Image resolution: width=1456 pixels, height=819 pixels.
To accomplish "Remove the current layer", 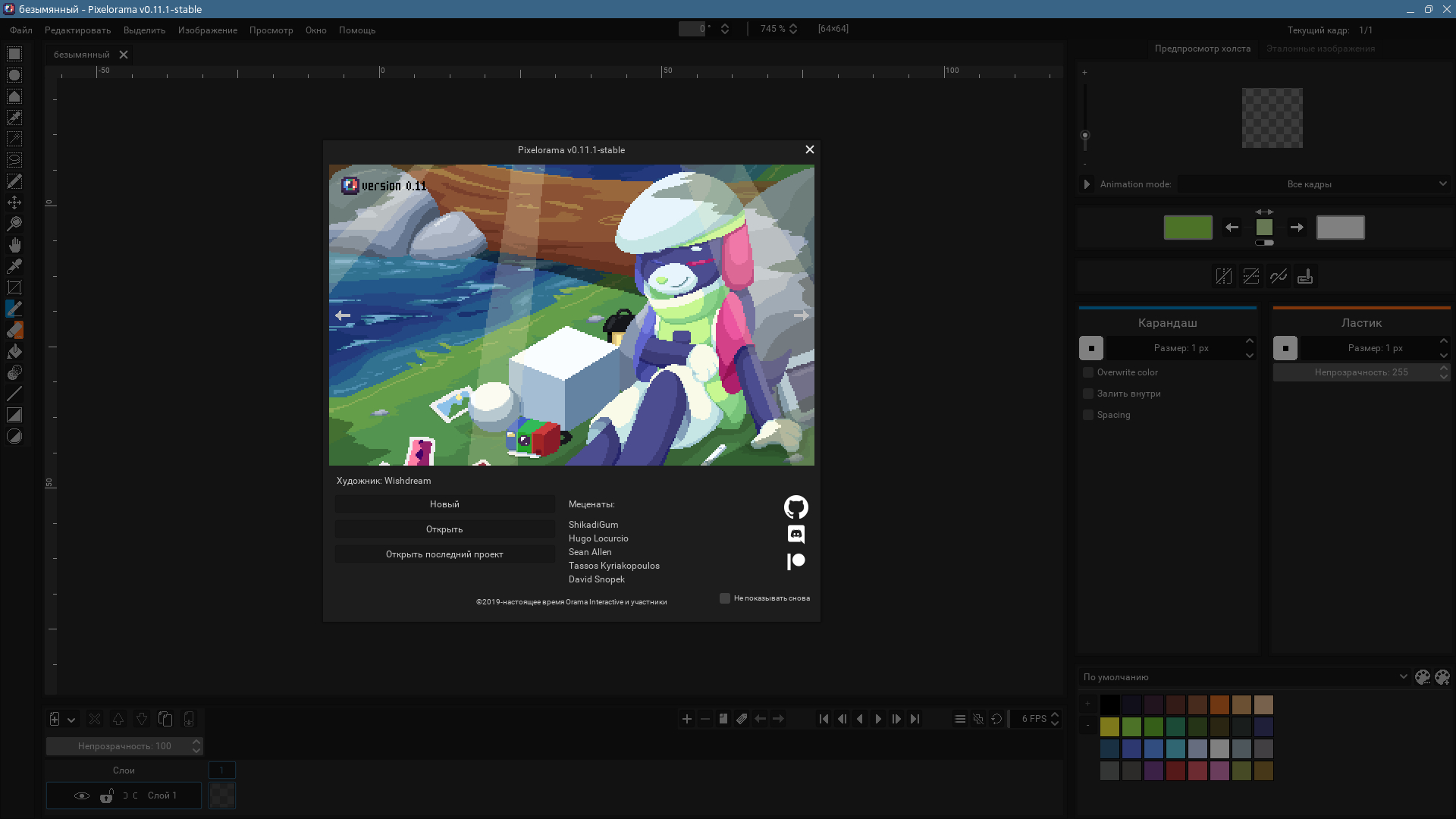I will point(95,719).
